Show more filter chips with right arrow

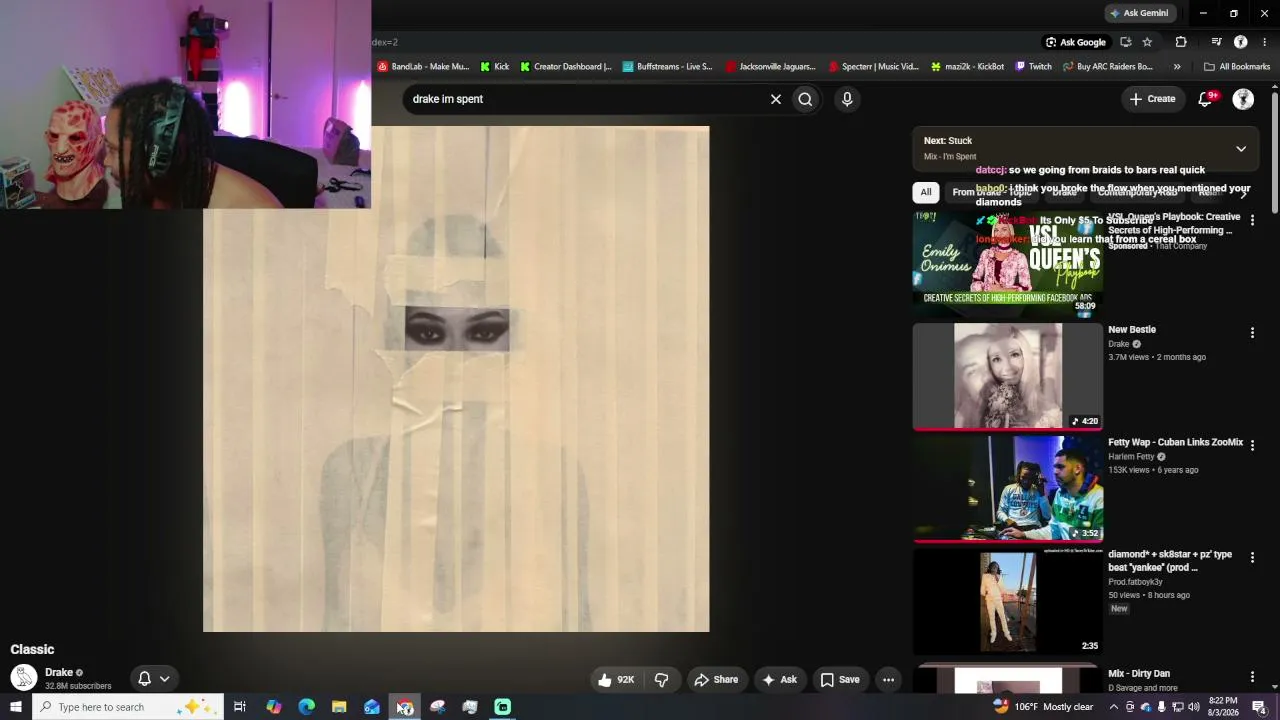(1243, 192)
